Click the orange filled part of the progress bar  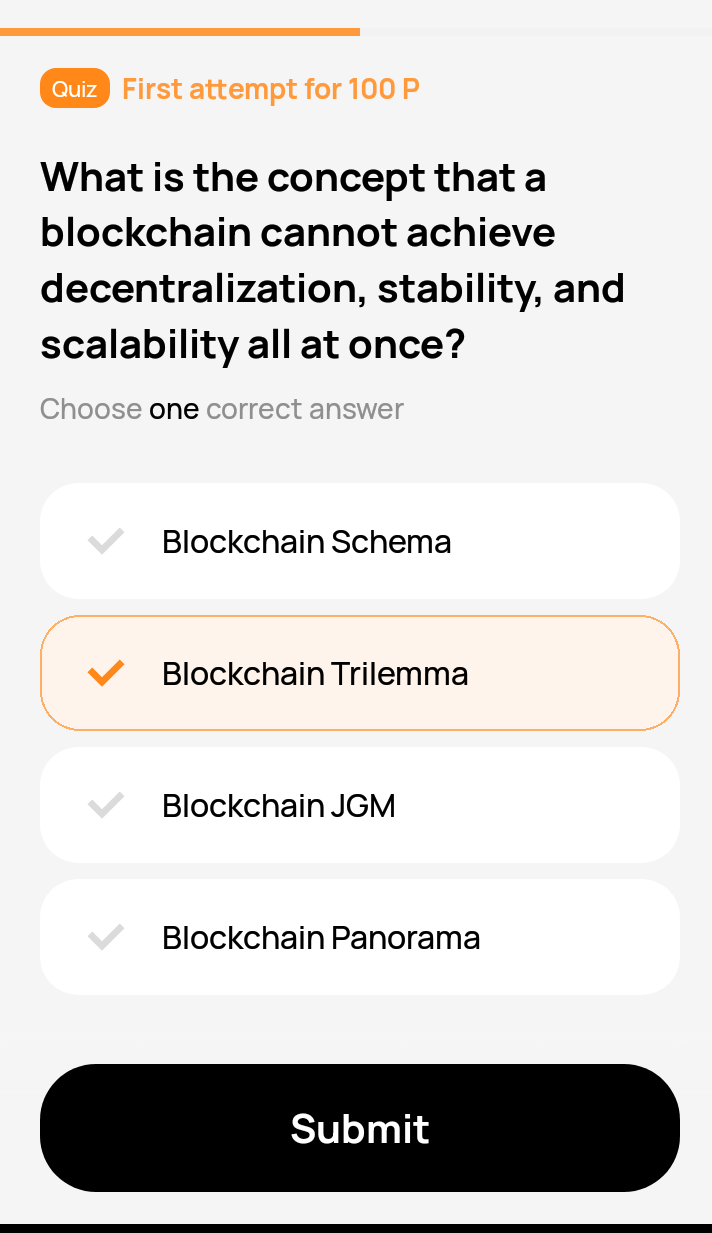click(x=180, y=32)
